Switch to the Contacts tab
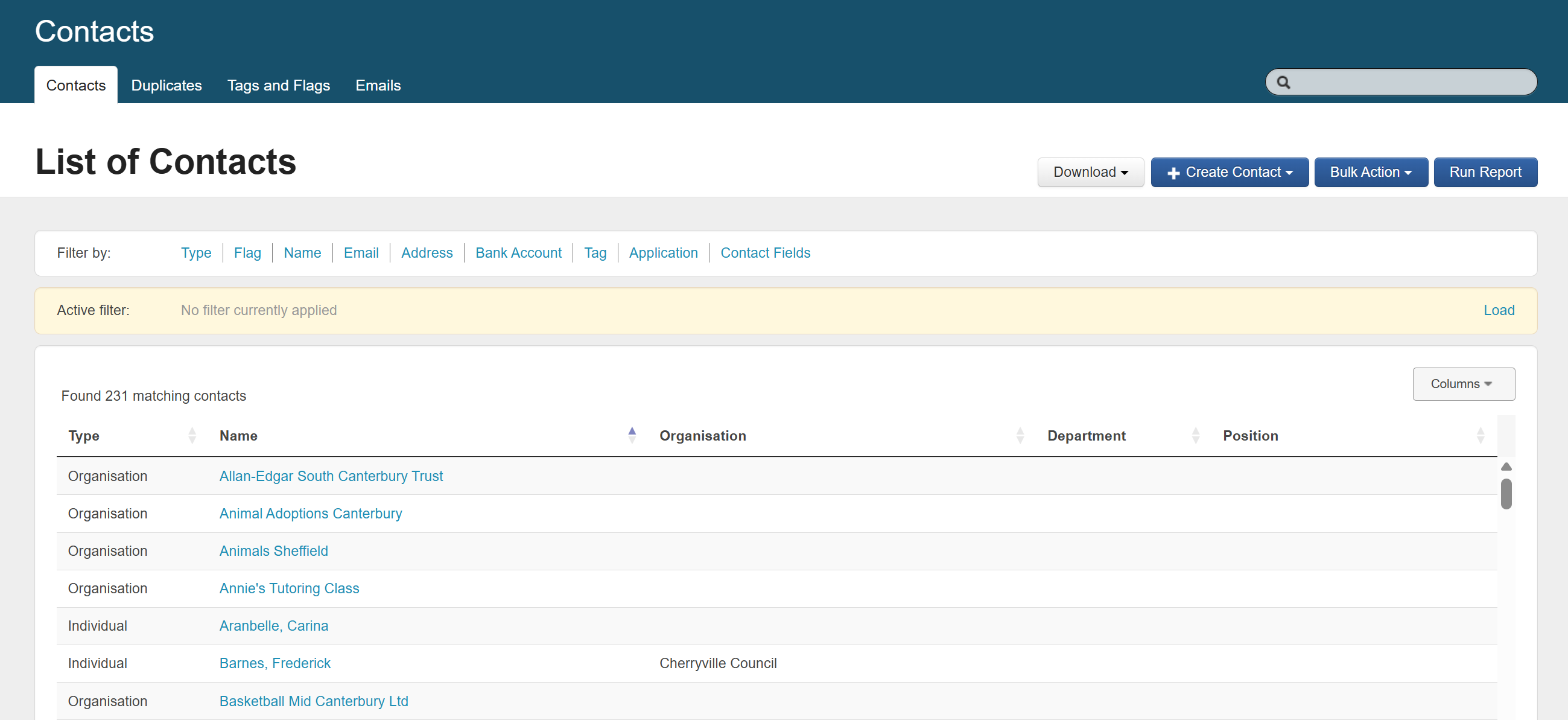Screen dimensions: 1568x720 pos(76,85)
